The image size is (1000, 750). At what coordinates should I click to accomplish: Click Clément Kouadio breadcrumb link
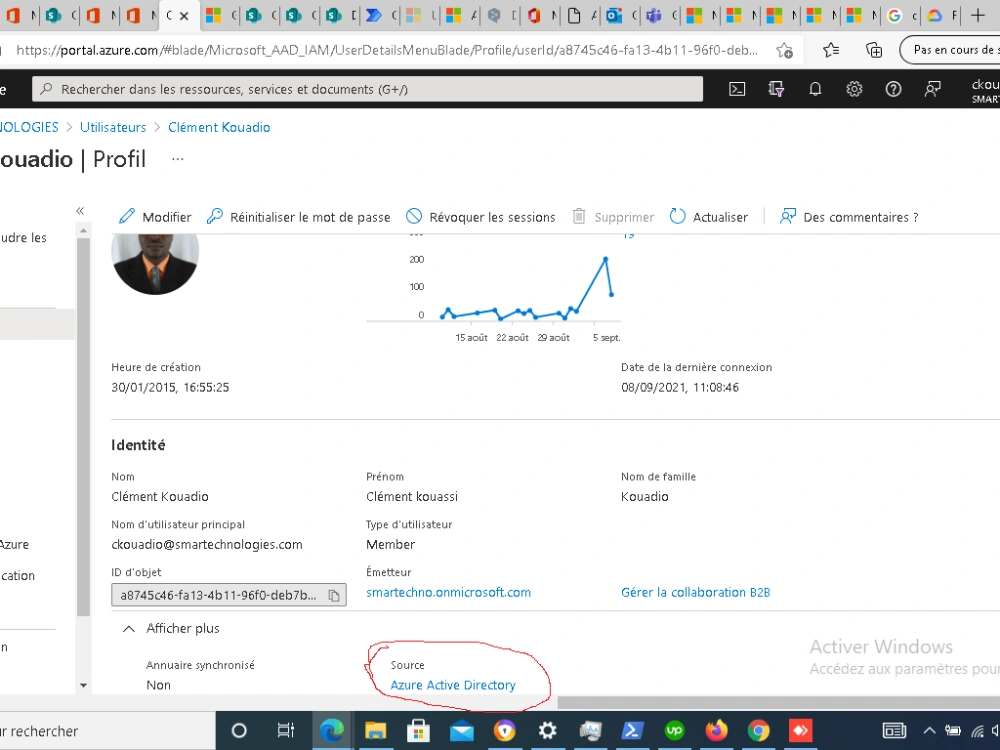click(219, 127)
